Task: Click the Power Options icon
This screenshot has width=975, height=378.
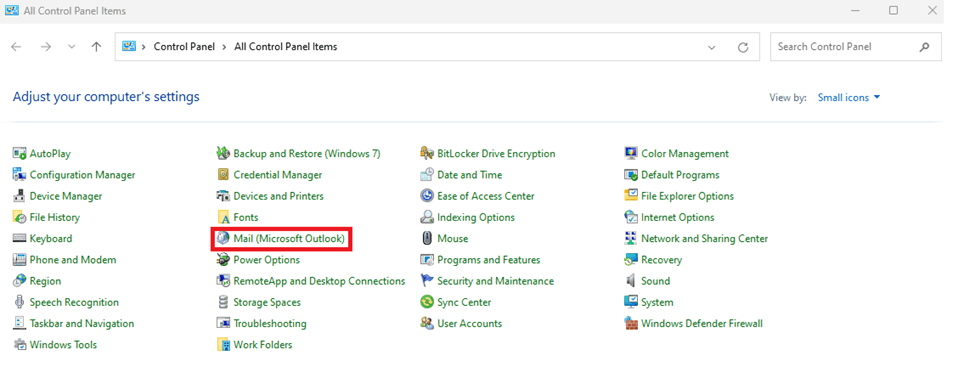Action: tap(223, 259)
